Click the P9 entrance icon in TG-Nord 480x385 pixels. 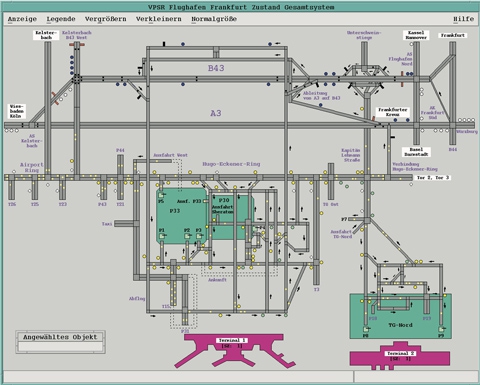pyautogui.click(x=441, y=330)
